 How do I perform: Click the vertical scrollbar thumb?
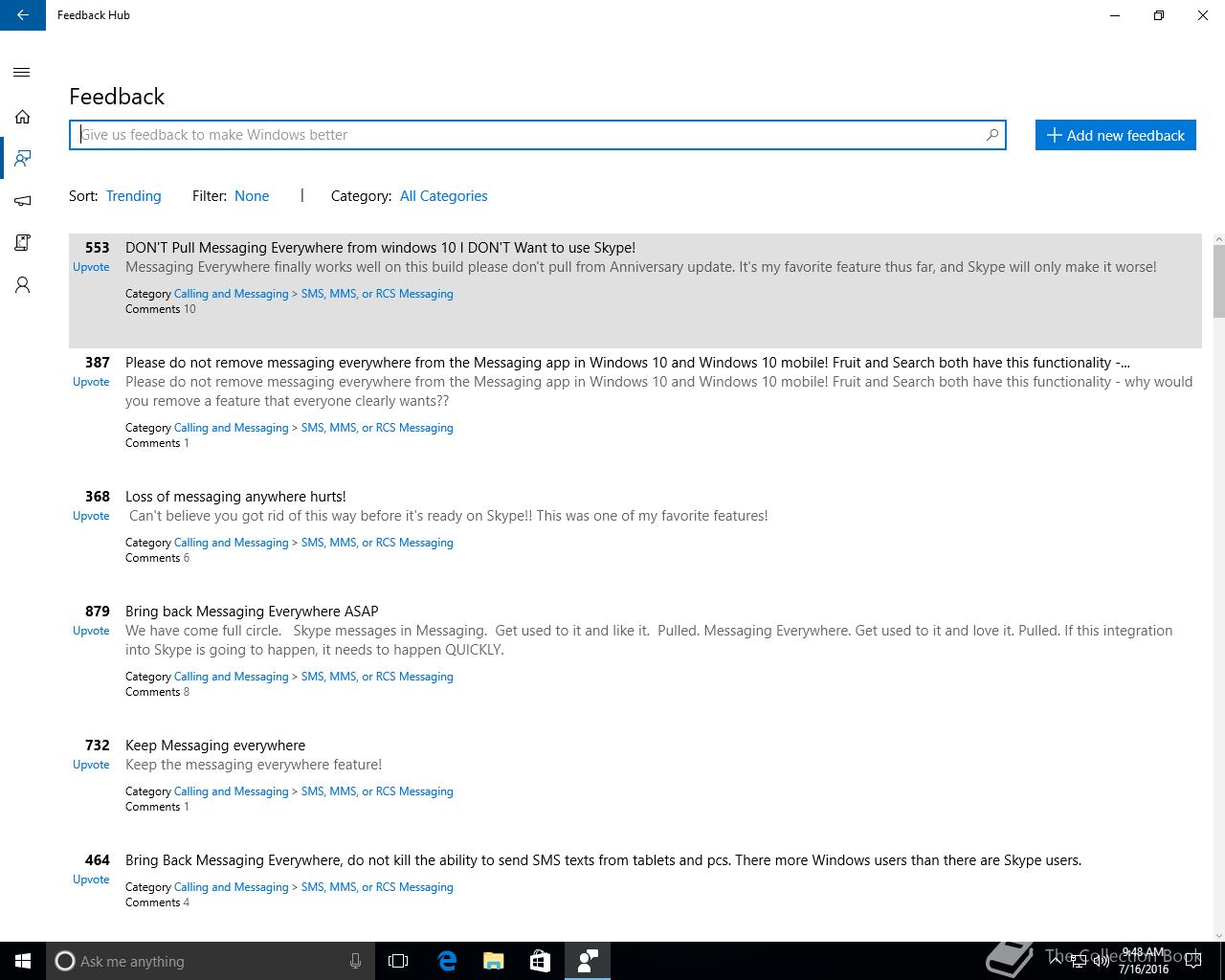tap(1218, 281)
